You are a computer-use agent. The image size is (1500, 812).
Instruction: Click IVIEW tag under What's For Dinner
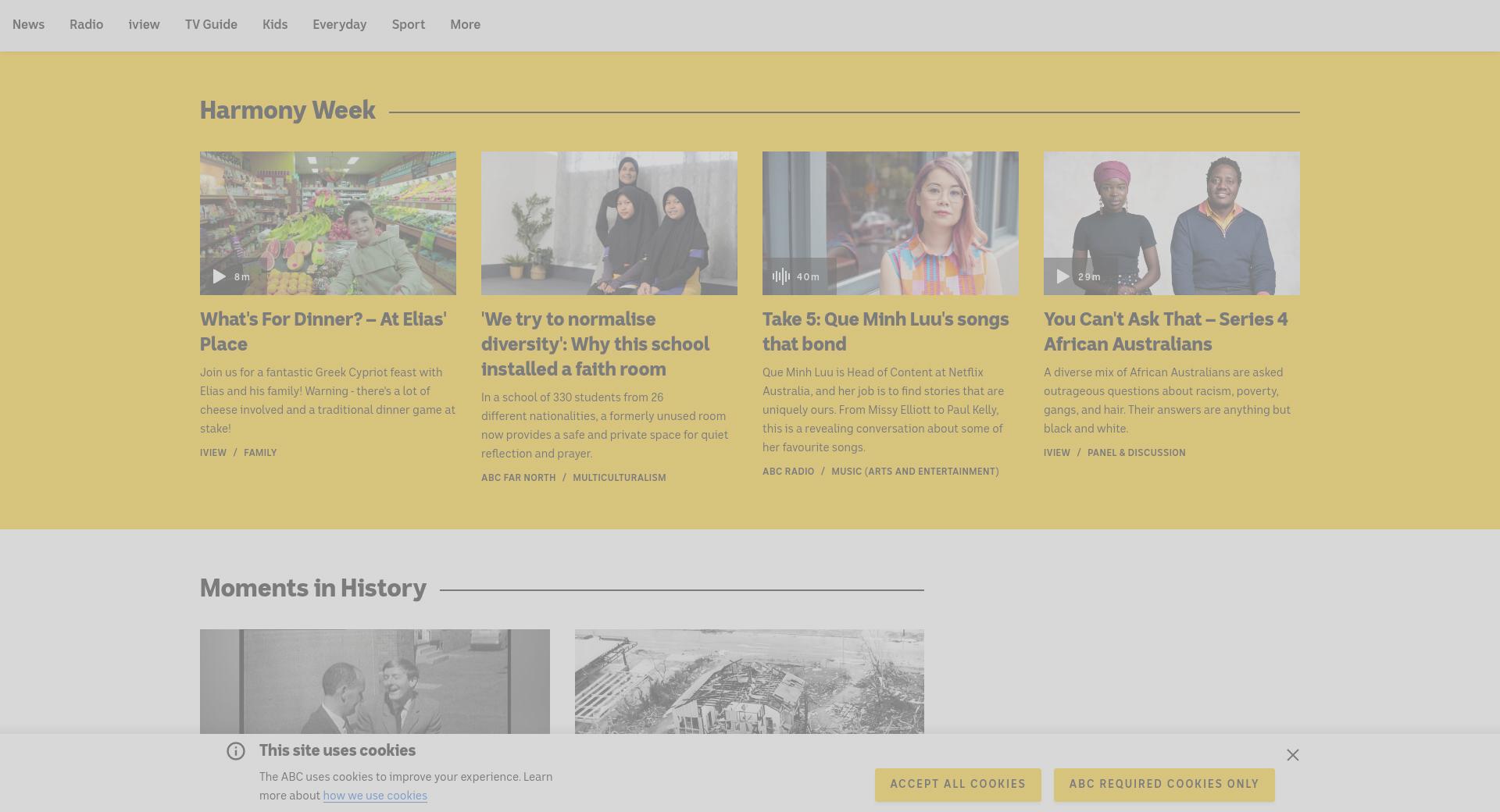[x=213, y=453]
